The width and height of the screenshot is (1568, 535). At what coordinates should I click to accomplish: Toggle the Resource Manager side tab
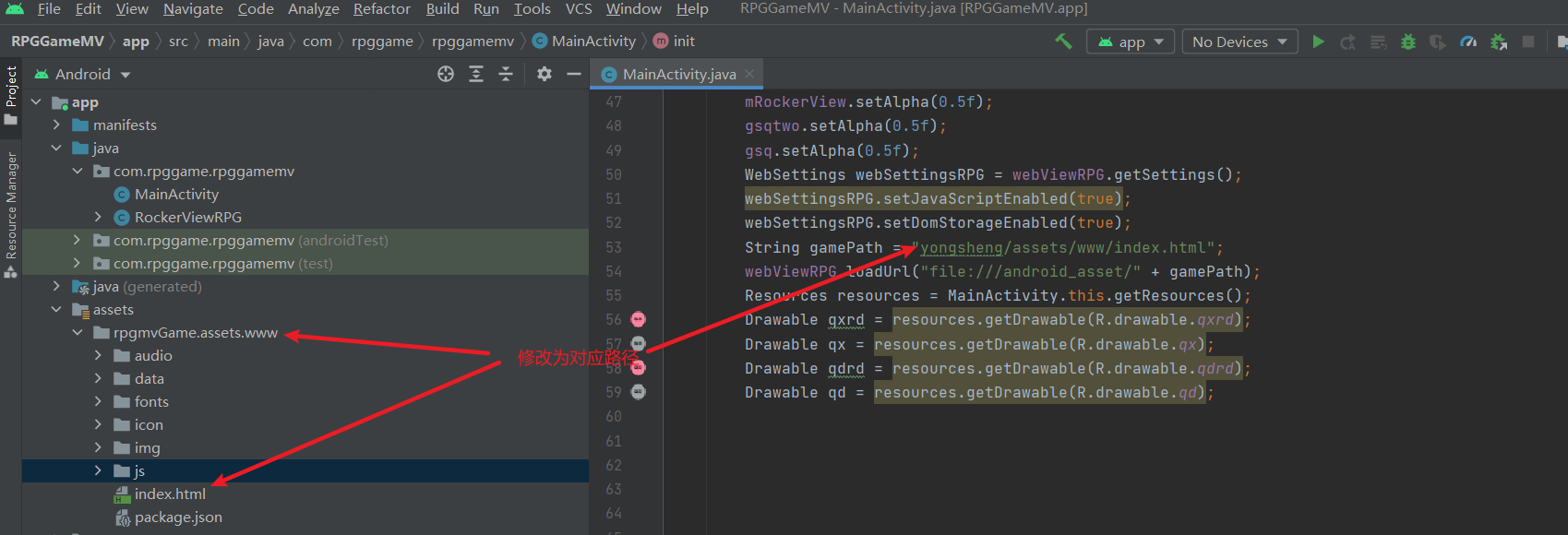click(x=11, y=214)
